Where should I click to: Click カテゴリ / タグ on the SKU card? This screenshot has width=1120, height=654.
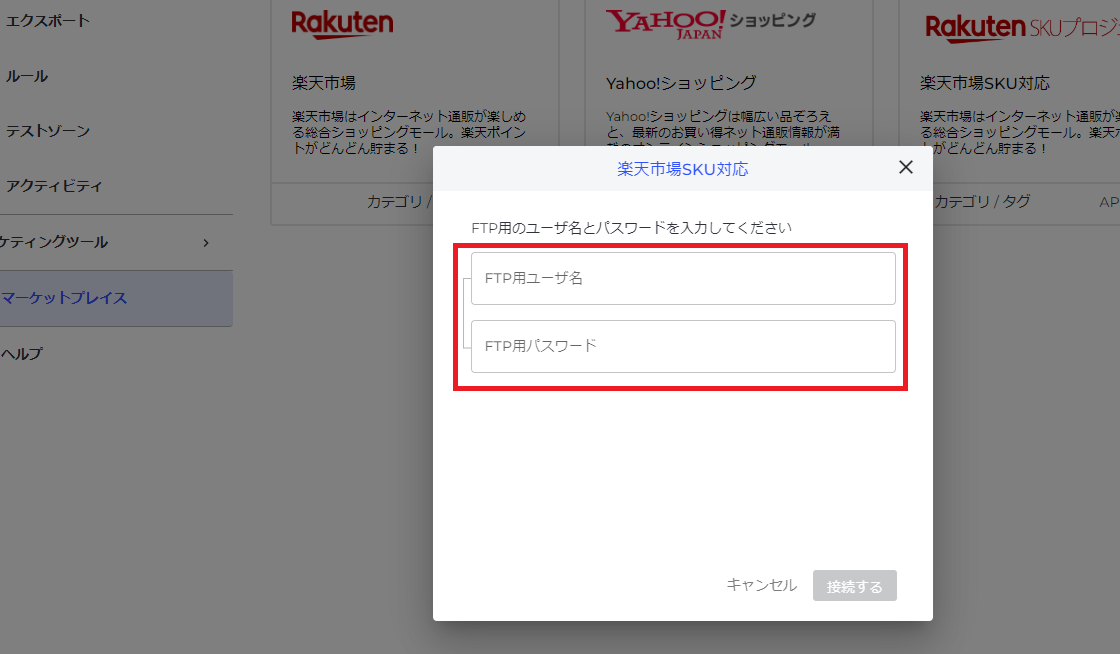pyautogui.click(x=982, y=202)
